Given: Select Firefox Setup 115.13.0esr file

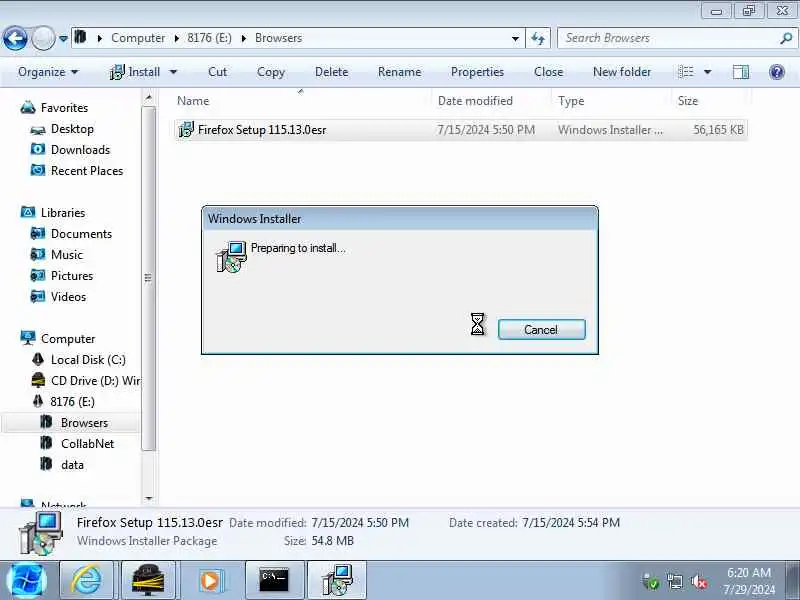Looking at the screenshot, I should pyautogui.click(x=461, y=130).
